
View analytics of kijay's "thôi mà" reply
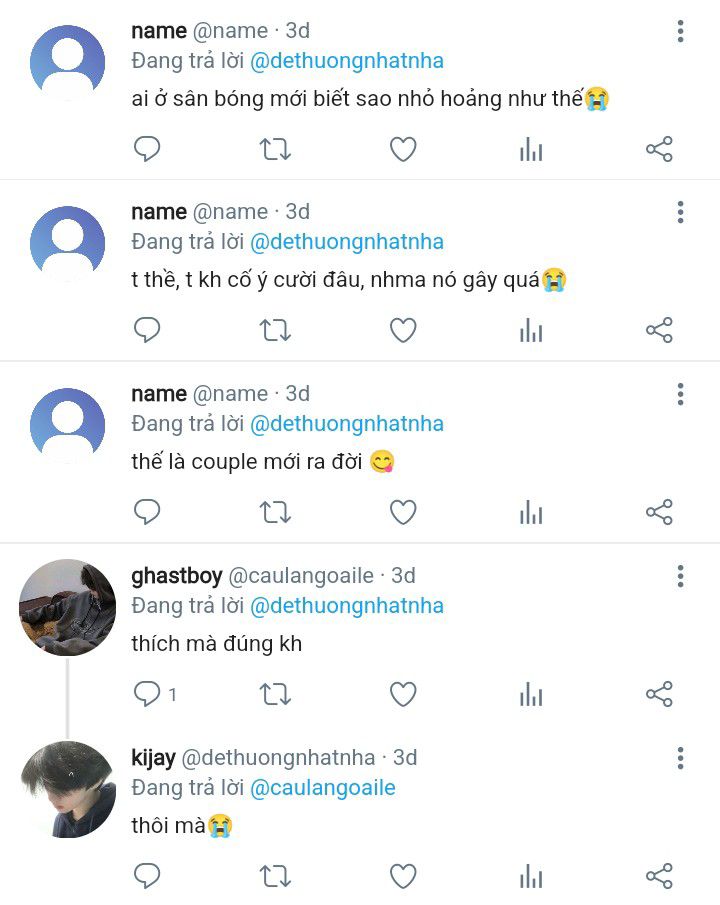point(531,877)
